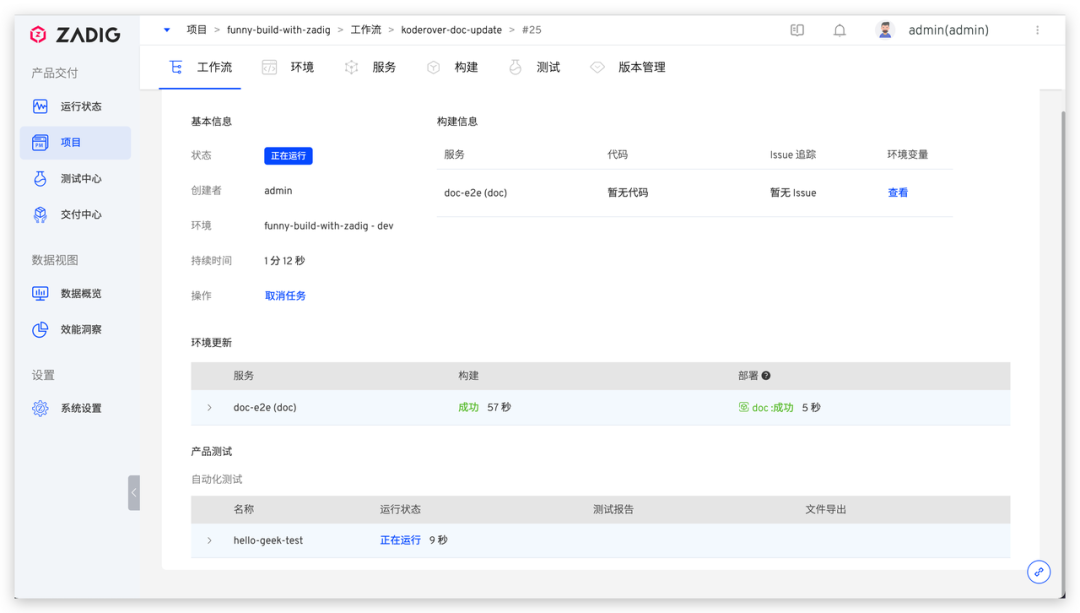Viewport: 1080px width, 613px height.
Task: Click admin(admin) username
Action: click(x=948, y=30)
